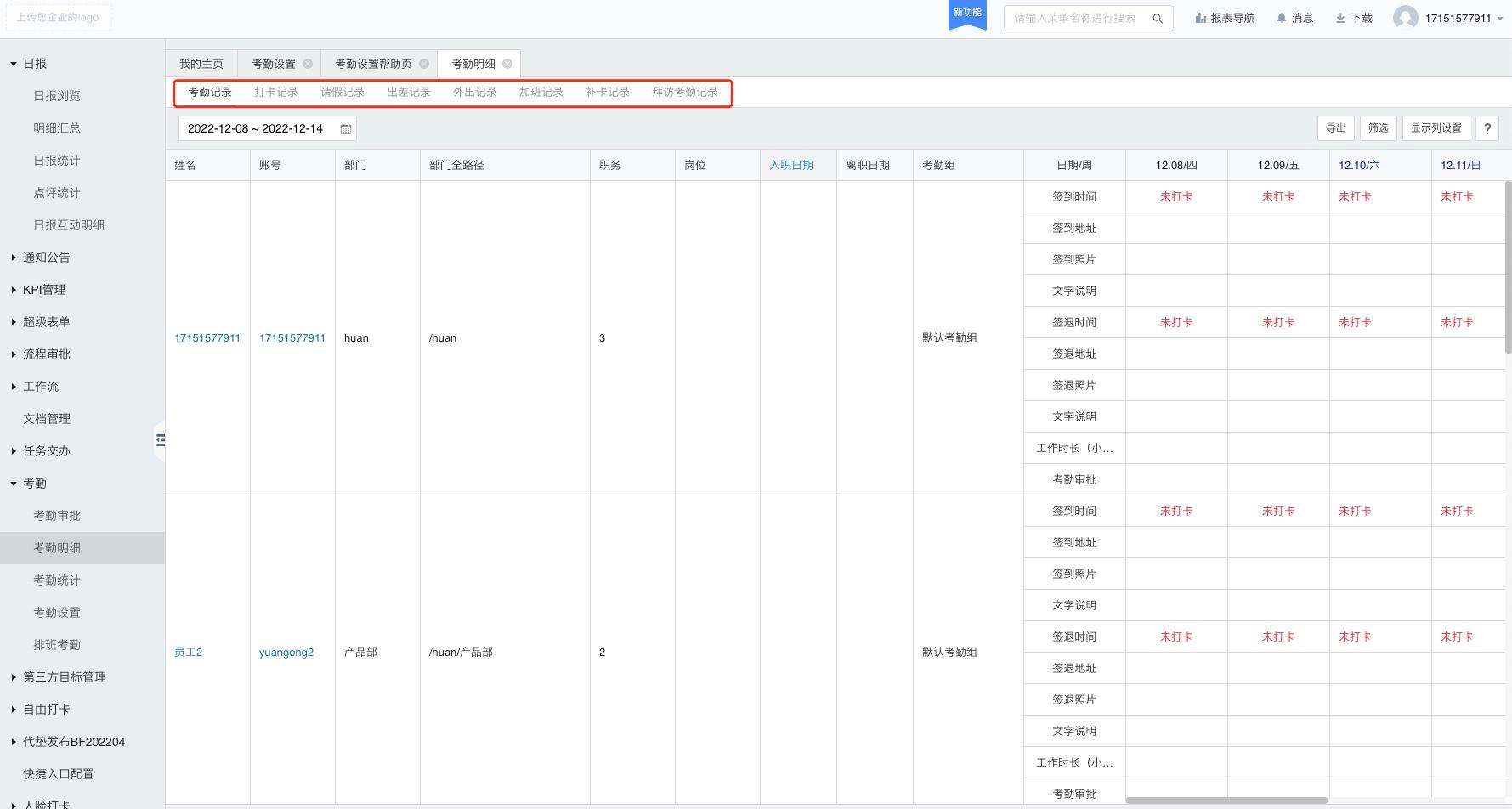Click the 消息 bell notification icon
Viewport: 1512px width, 809px height.
(1282, 18)
